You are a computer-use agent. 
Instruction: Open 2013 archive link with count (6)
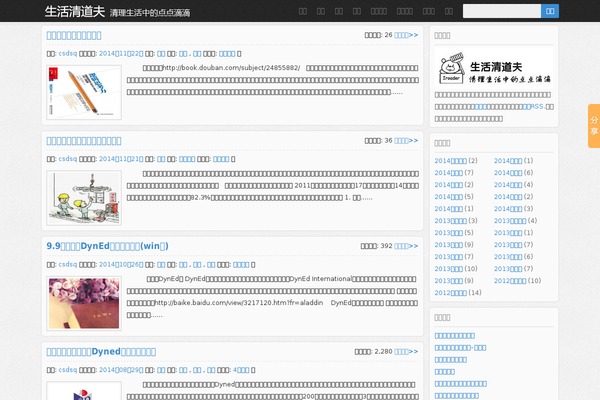point(508,256)
